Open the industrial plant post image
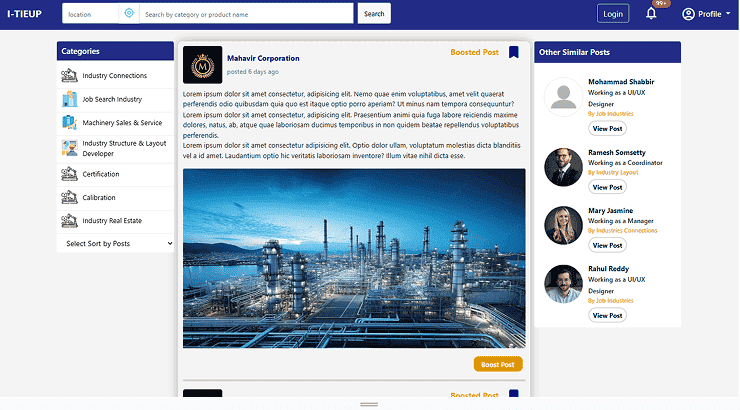The width and height of the screenshot is (740, 410). [x=354, y=258]
